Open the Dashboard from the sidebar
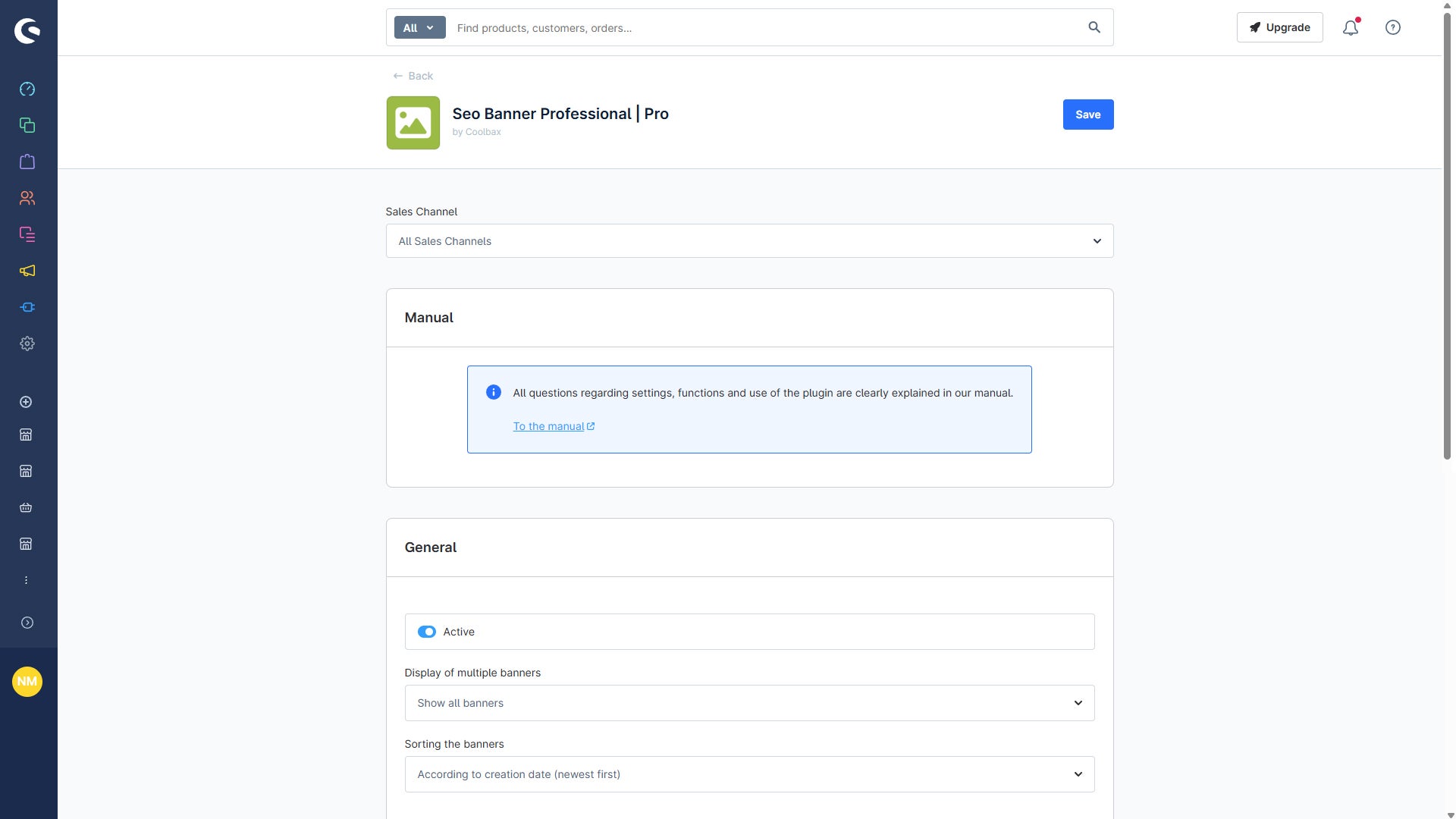Image resolution: width=1456 pixels, height=819 pixels. click(x=27, y=89)
